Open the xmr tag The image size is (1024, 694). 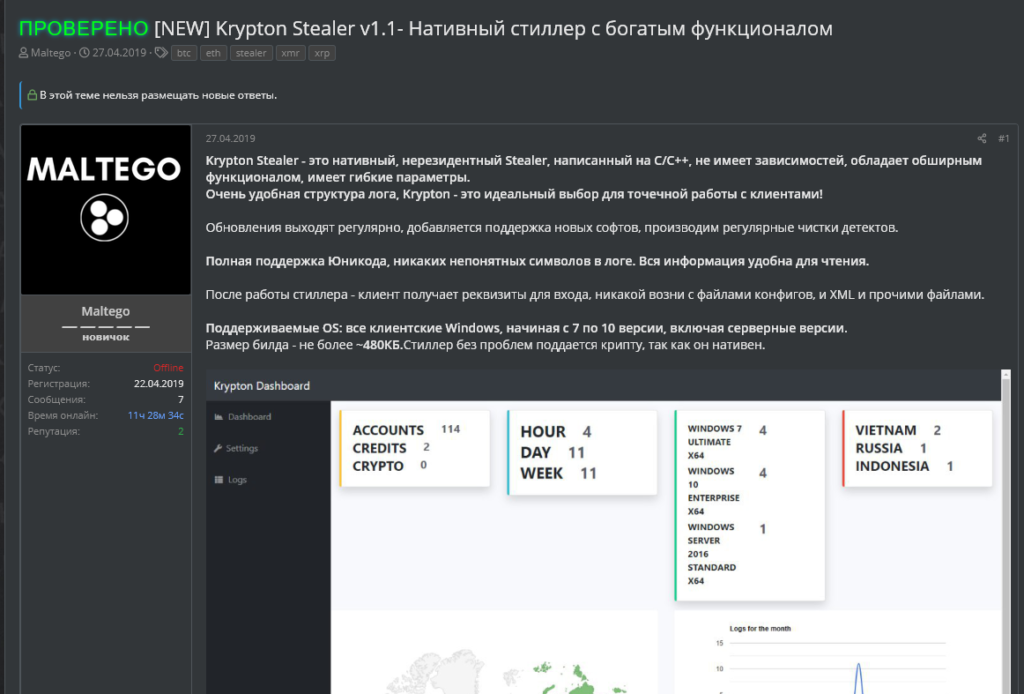point(290,53)
